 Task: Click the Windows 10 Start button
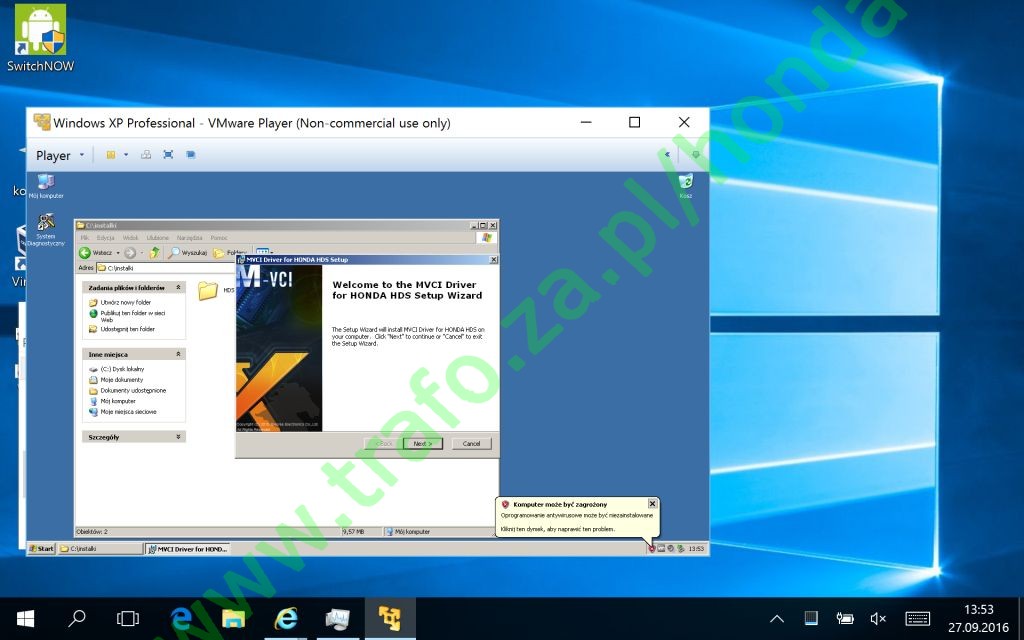click(x=25, y=618)
